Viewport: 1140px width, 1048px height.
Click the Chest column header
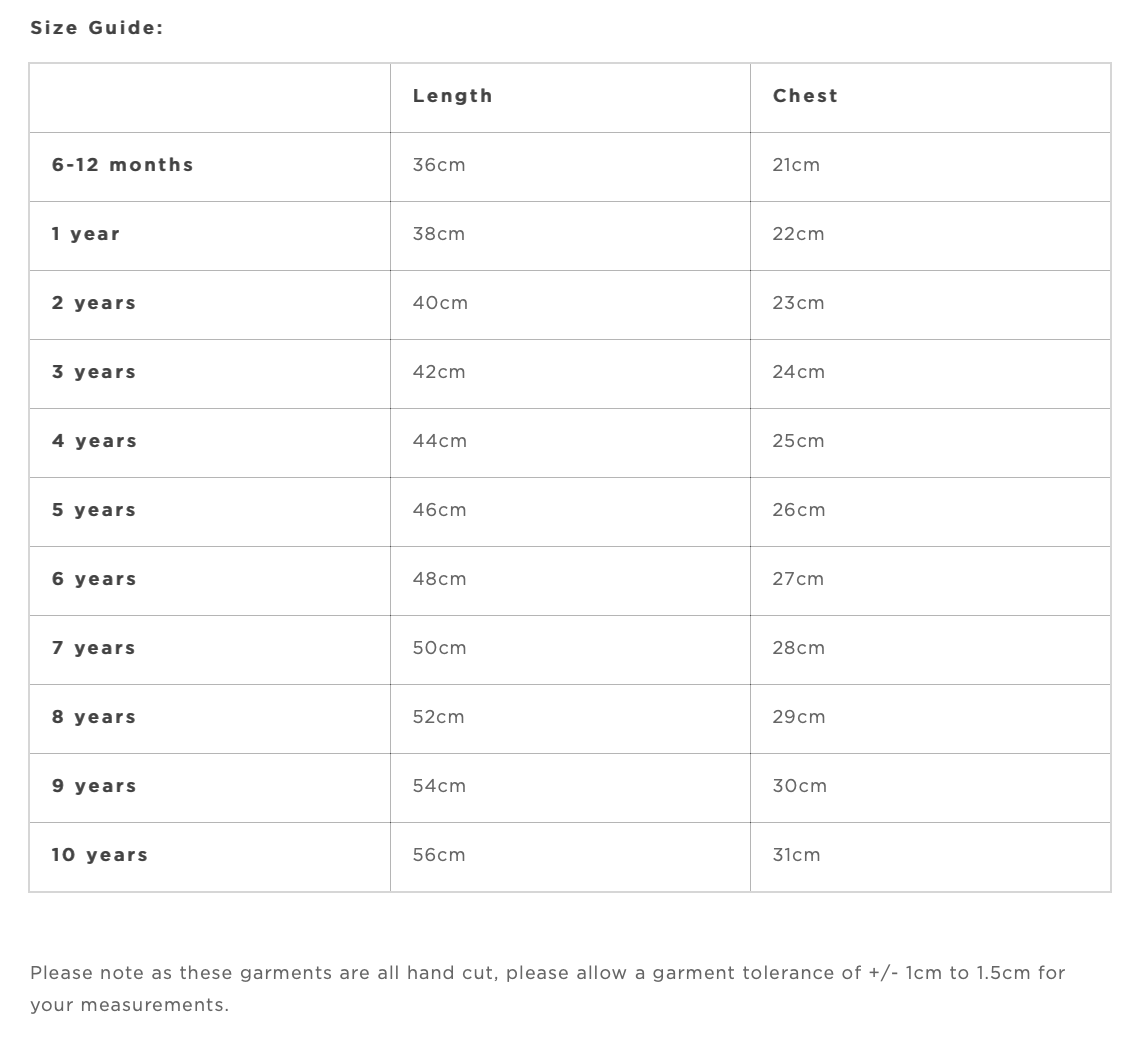pyautogui.click(x=805, y=96)
